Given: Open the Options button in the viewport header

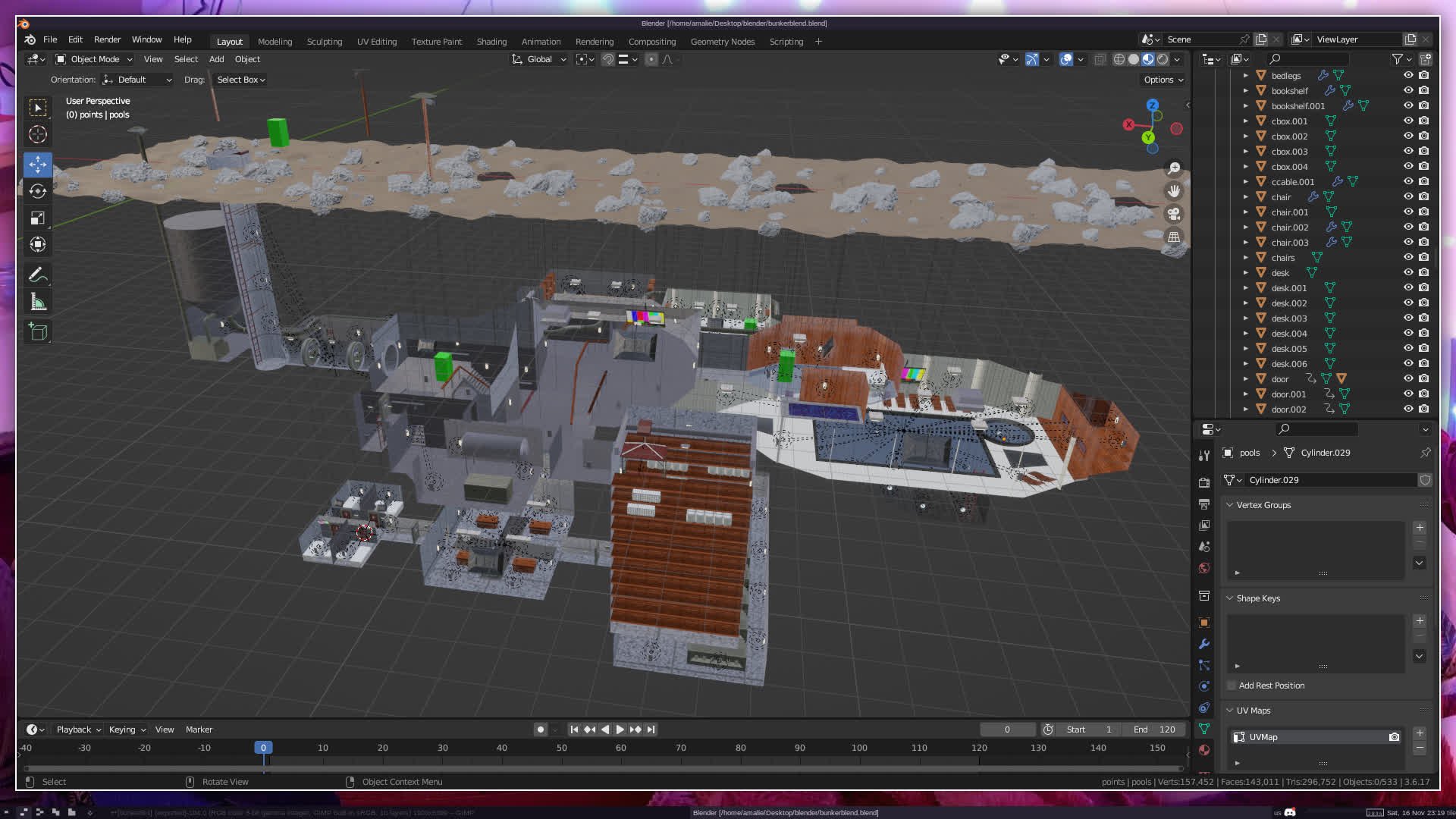Looking at the screenshot, I should point(1163,80).
